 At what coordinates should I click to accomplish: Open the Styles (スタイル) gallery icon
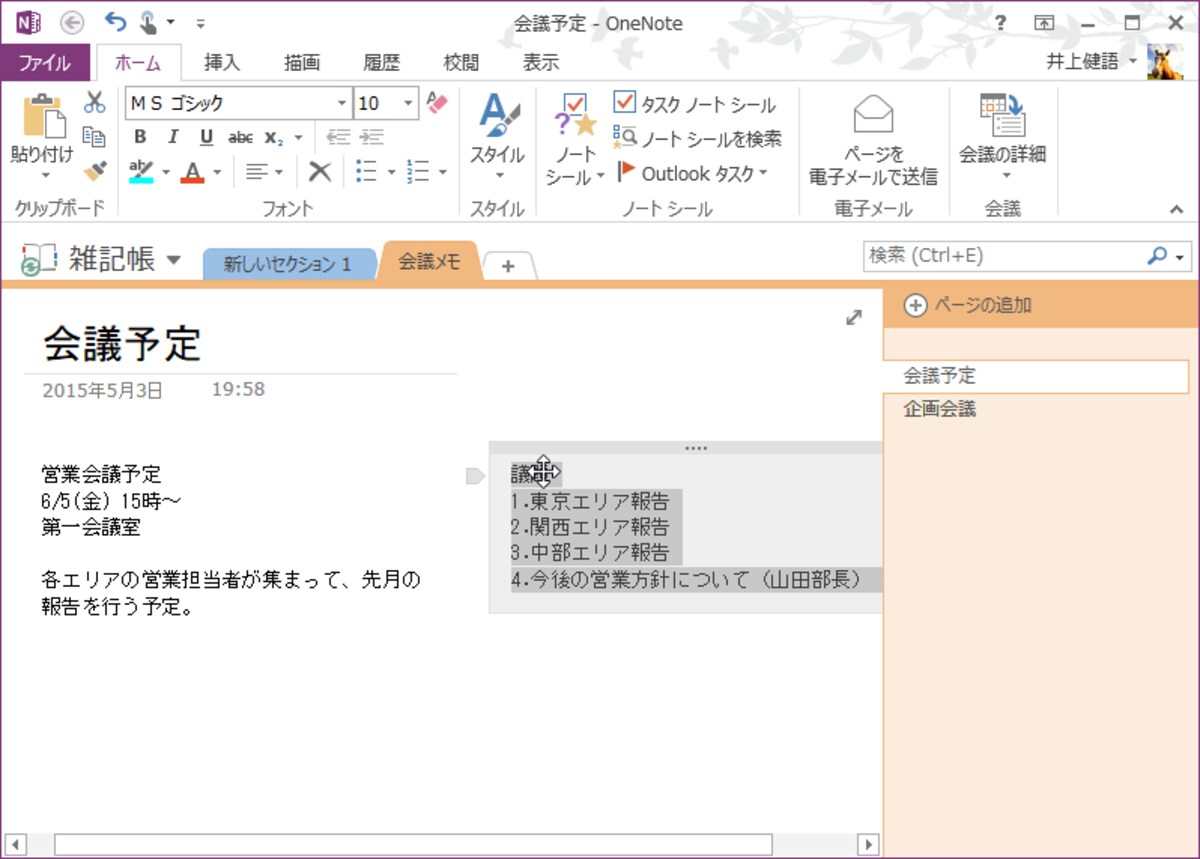pos(497,115)
